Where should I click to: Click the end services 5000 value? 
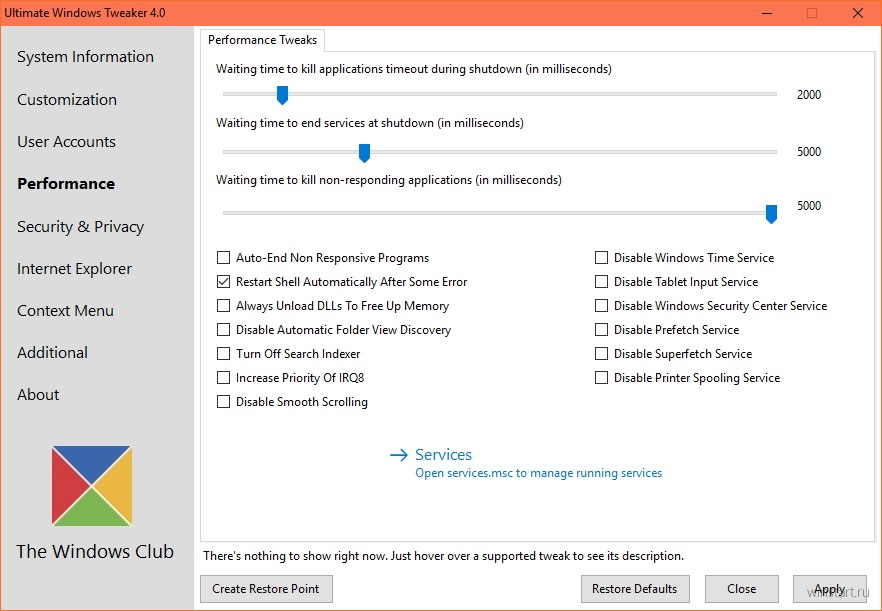click(809, 151)
